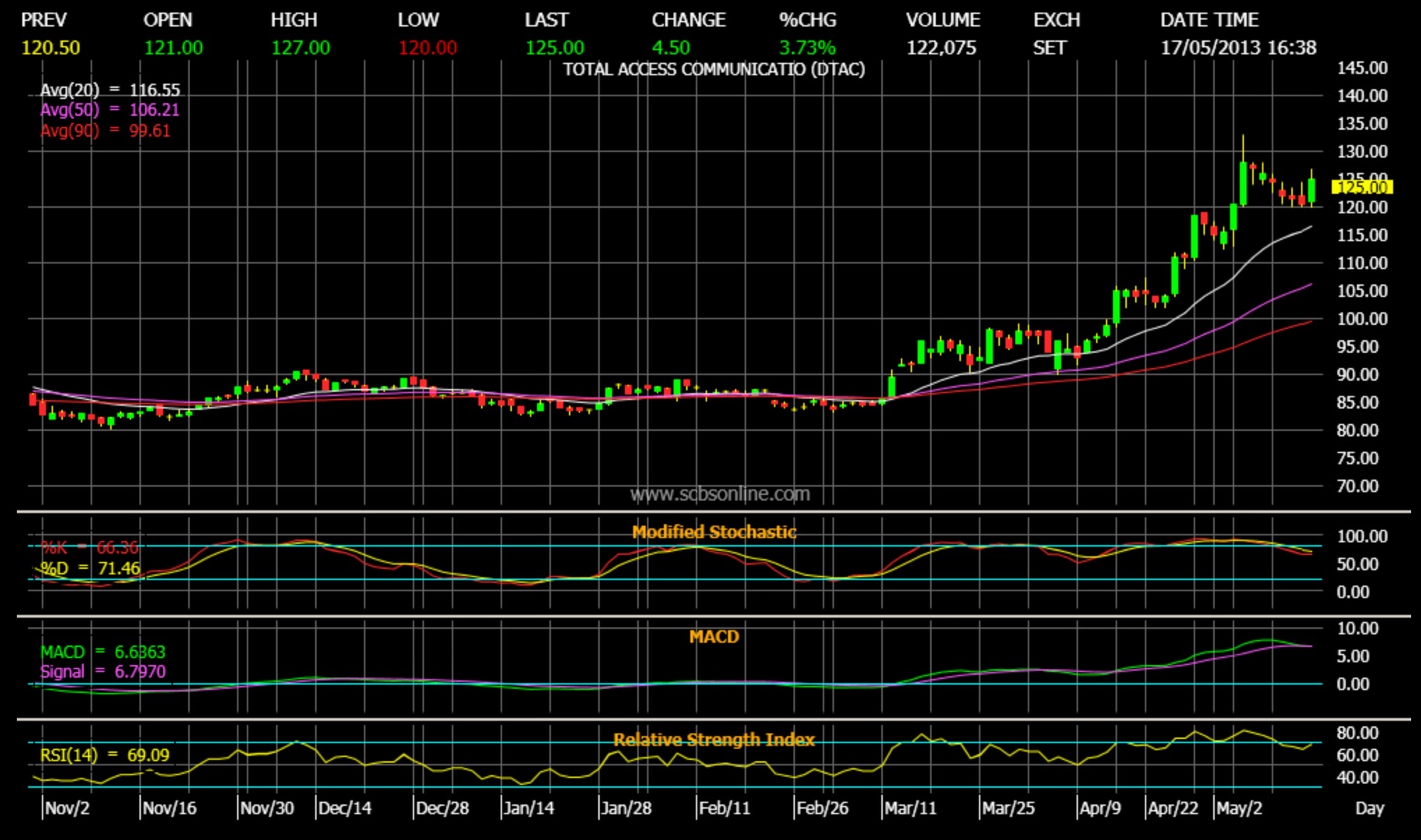The height and width of the screenshot is (840, 1421).
Task: Click the 135.00 price axis label
Action: pos(1362,123)
